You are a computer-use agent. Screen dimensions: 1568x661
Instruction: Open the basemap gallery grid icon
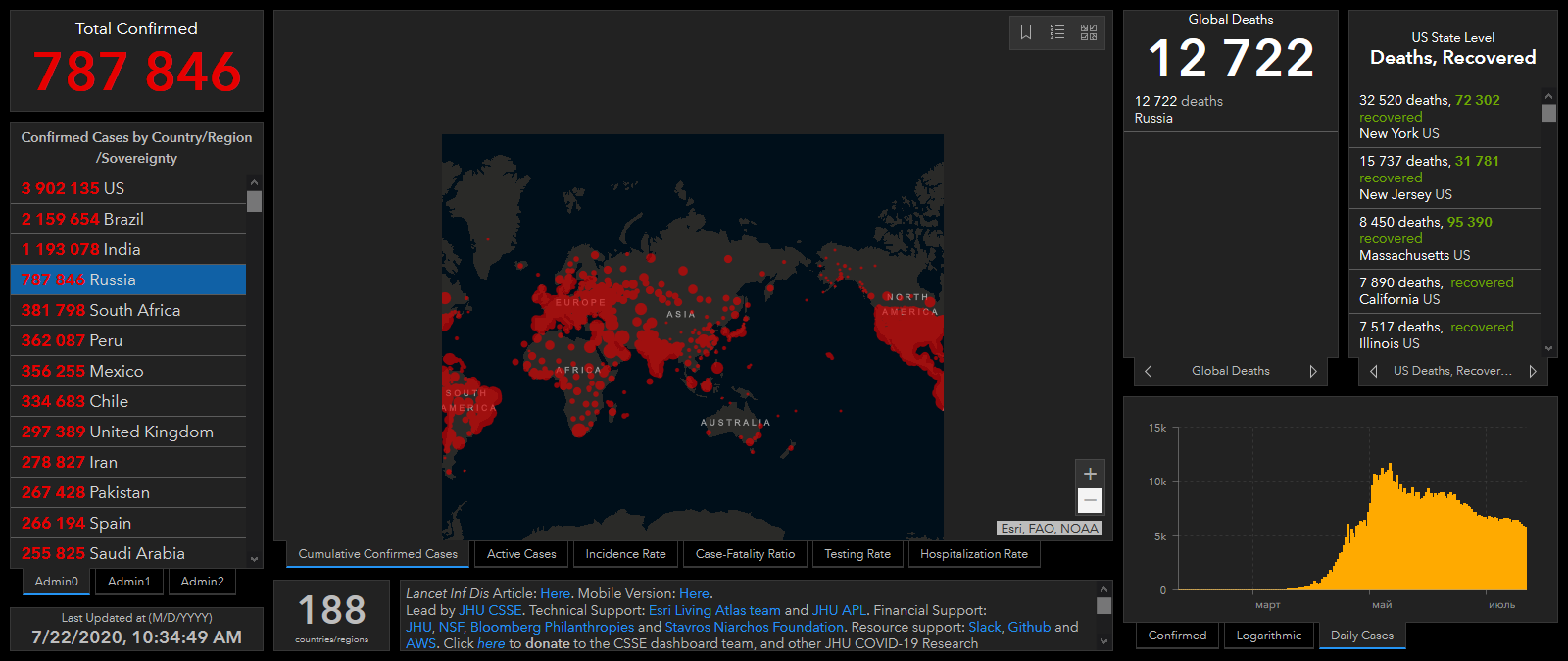click(x=1089, y=32)
